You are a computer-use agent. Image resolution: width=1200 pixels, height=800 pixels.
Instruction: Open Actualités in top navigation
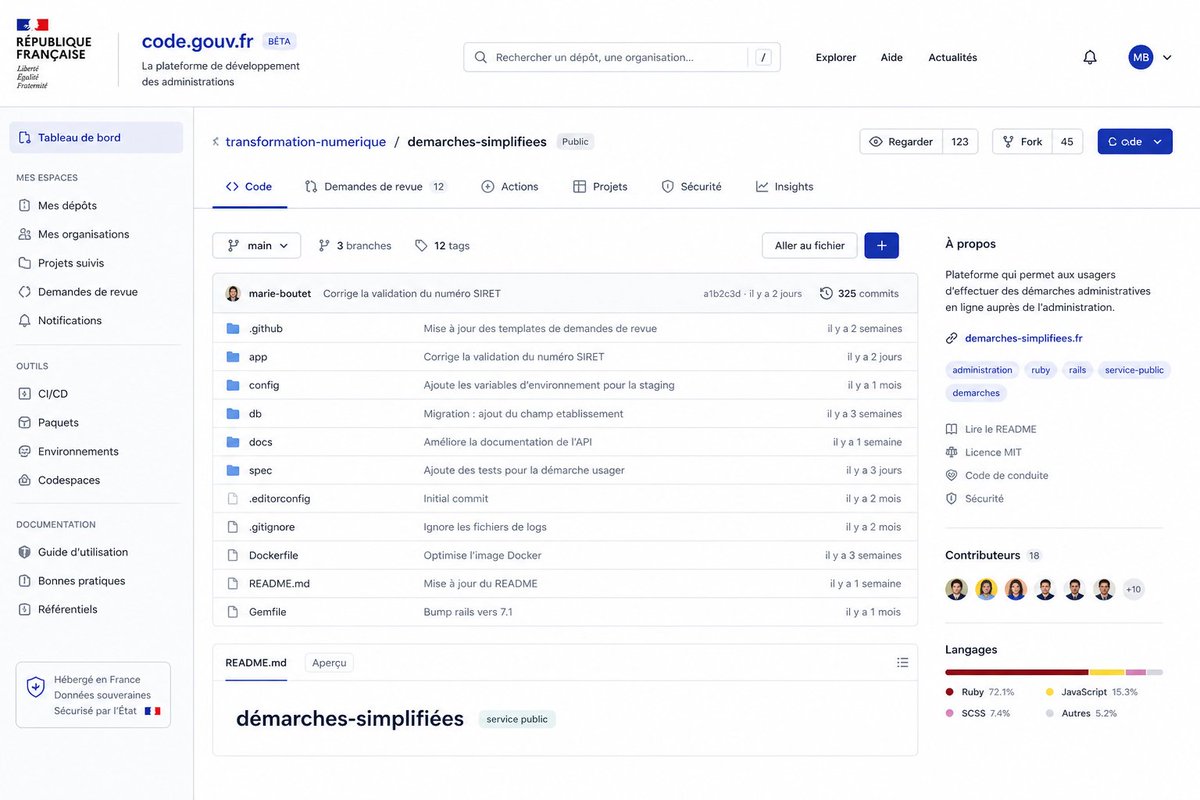point(953,57)
